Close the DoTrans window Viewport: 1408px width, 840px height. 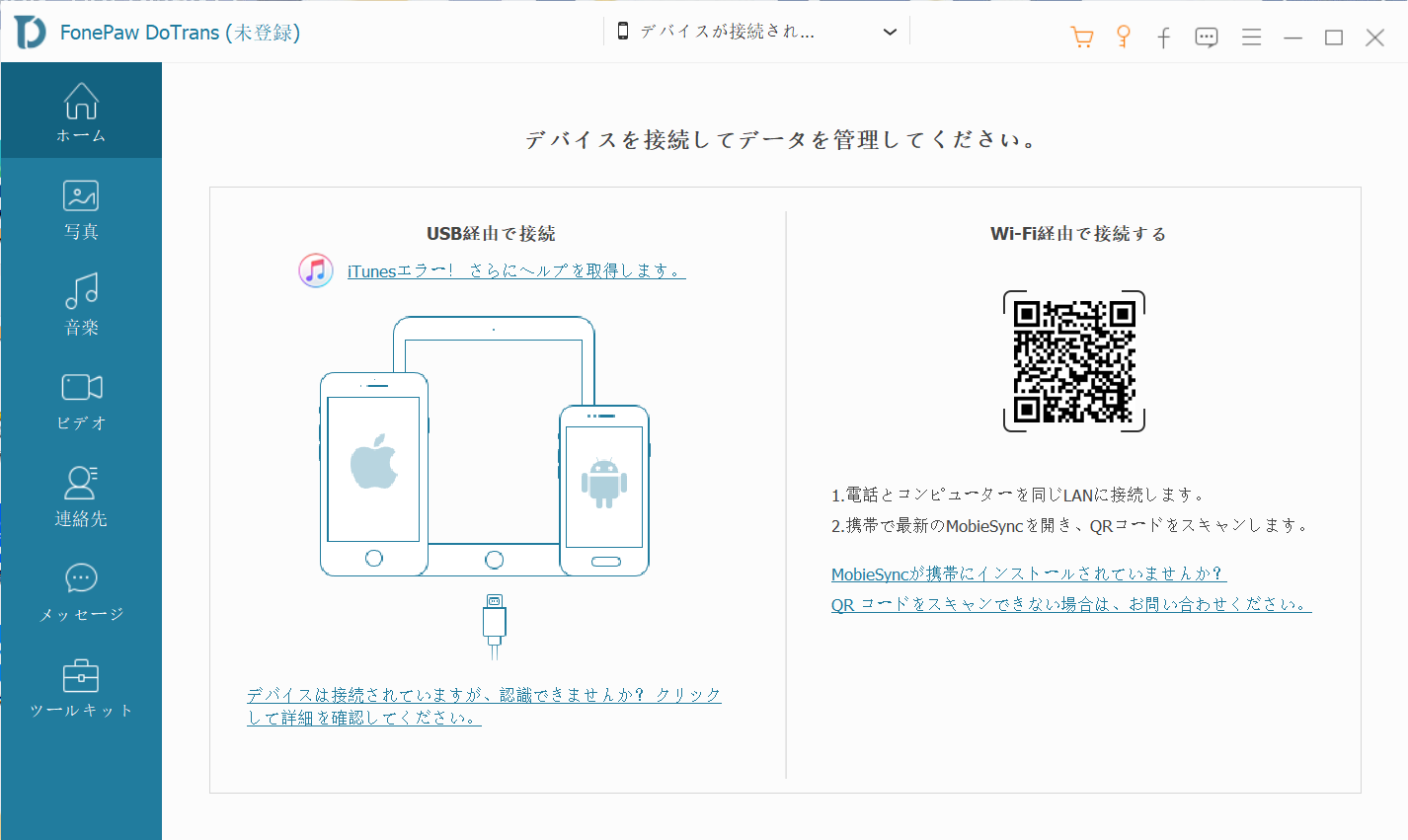pos(1374,38)
